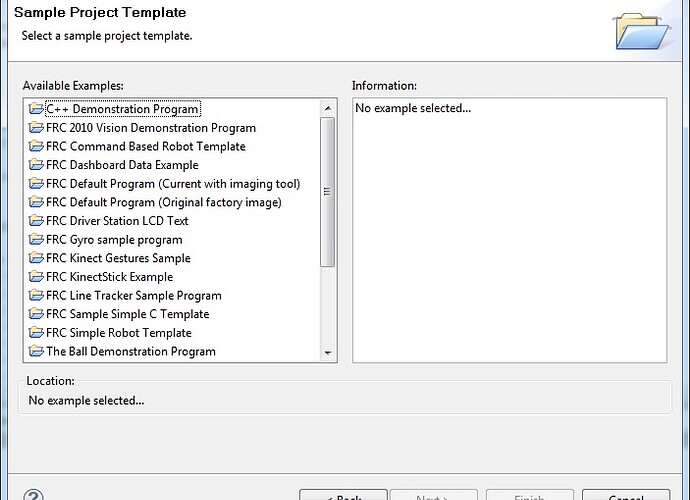Viewport: 690px width, 500px height.
Task: Choose FRC Gyro sample program
Action: 114,239
